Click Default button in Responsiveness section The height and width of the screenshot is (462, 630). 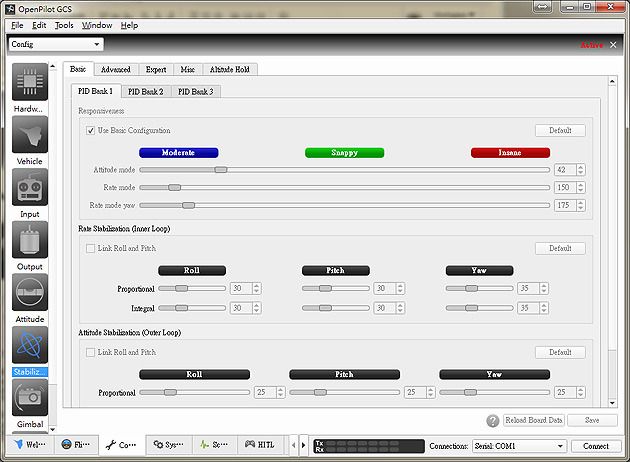tap(560, 131)
